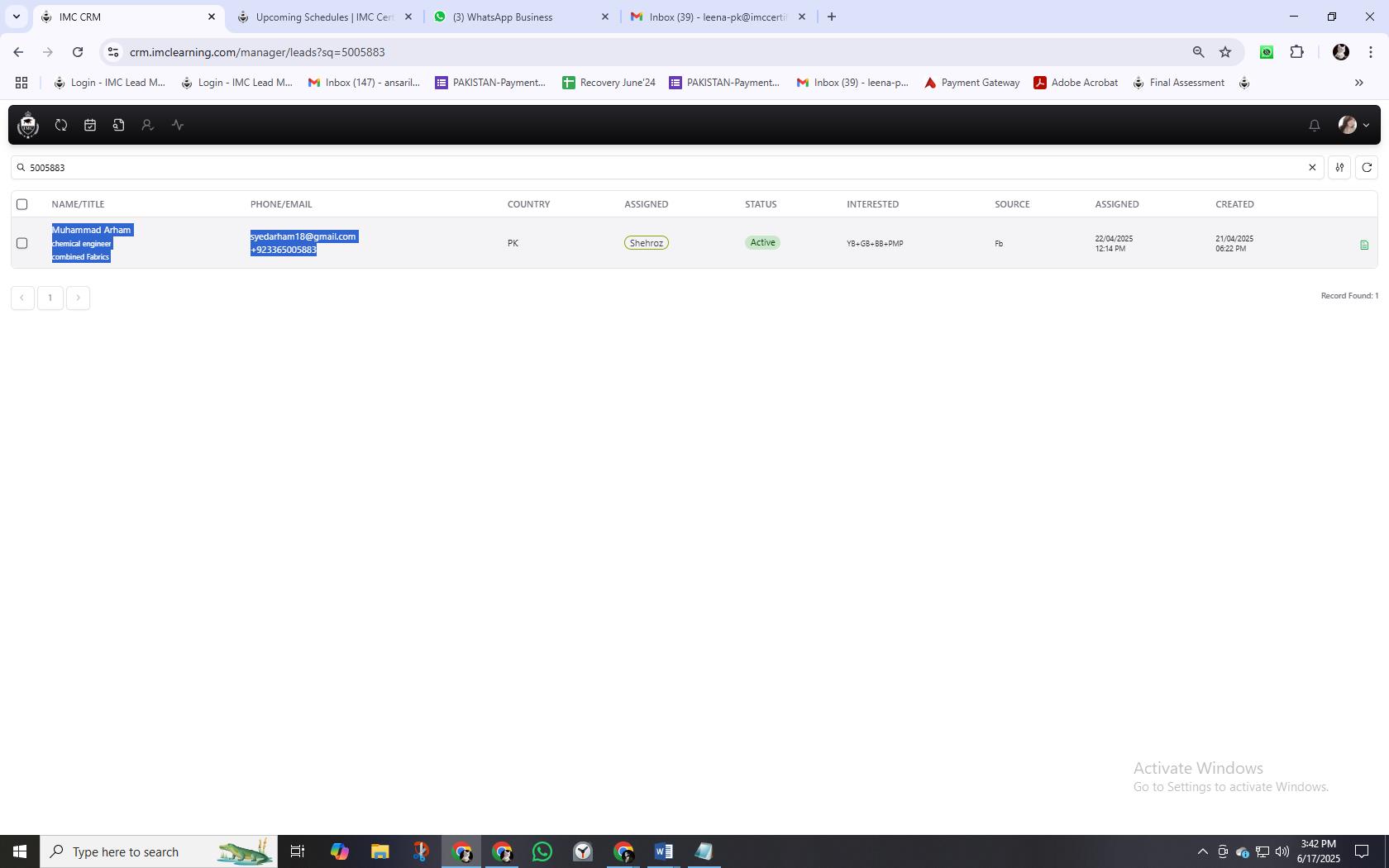Open a new browser tab
Screen dimensions: 1389x868
[x=832, y=17]
